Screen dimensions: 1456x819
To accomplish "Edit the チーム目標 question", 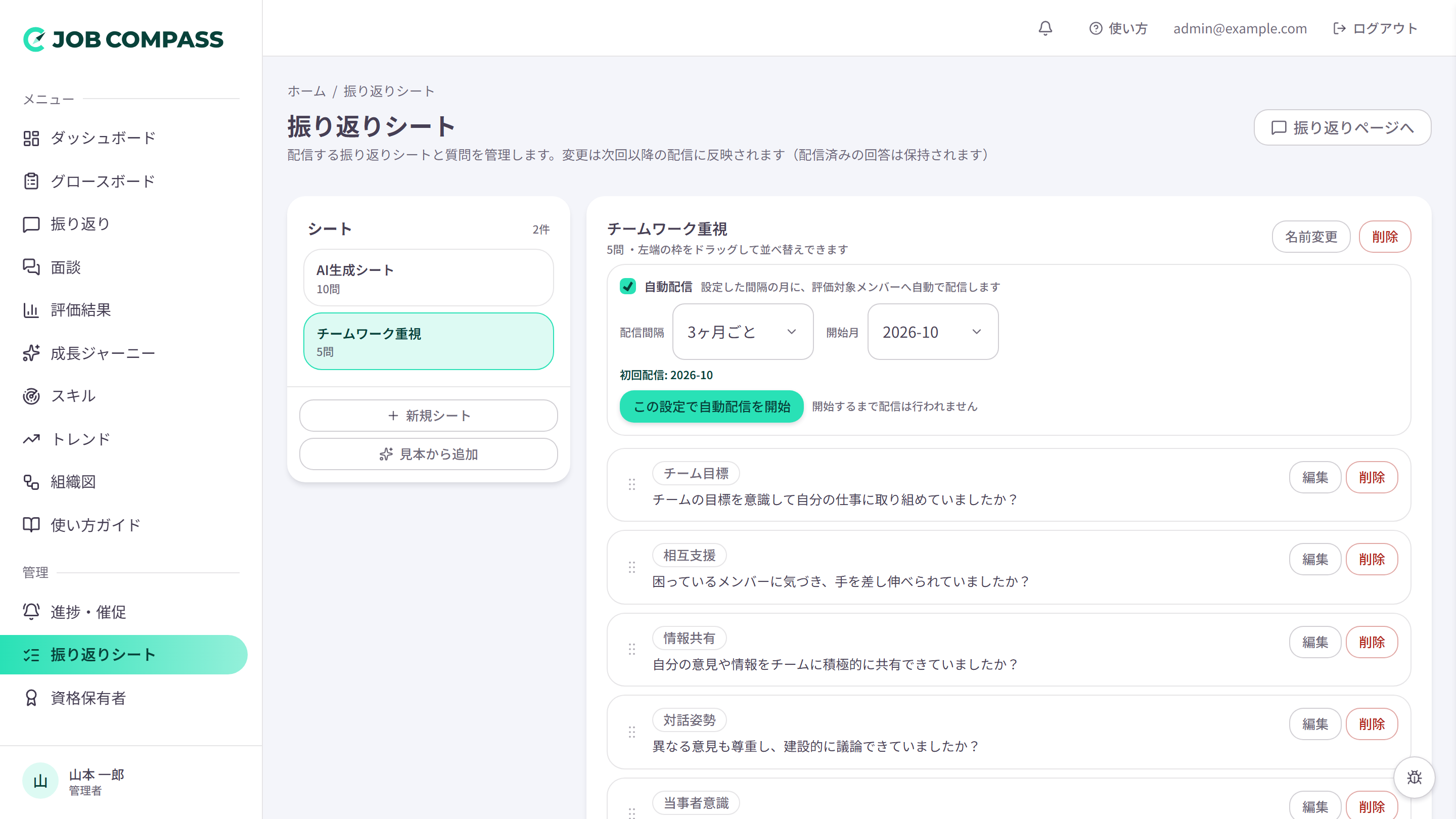I will [x=1314, y=478].
